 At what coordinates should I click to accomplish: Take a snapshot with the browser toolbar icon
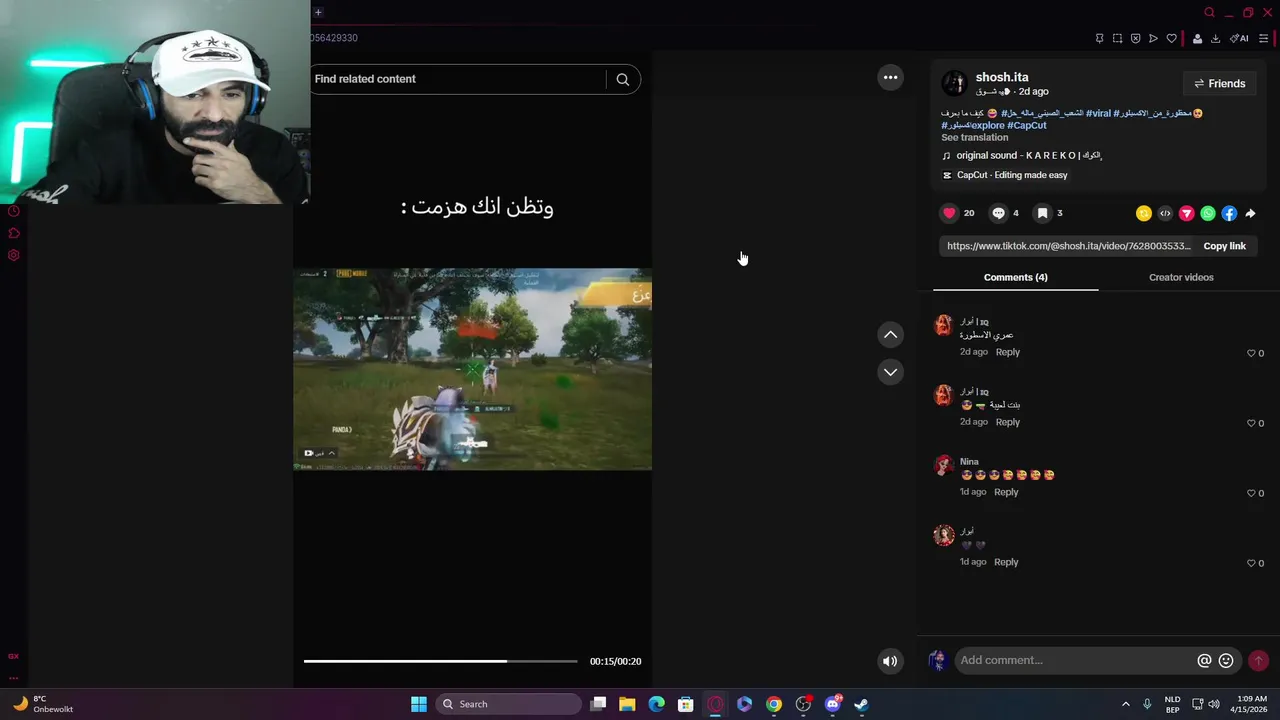tap(1117, 38)
